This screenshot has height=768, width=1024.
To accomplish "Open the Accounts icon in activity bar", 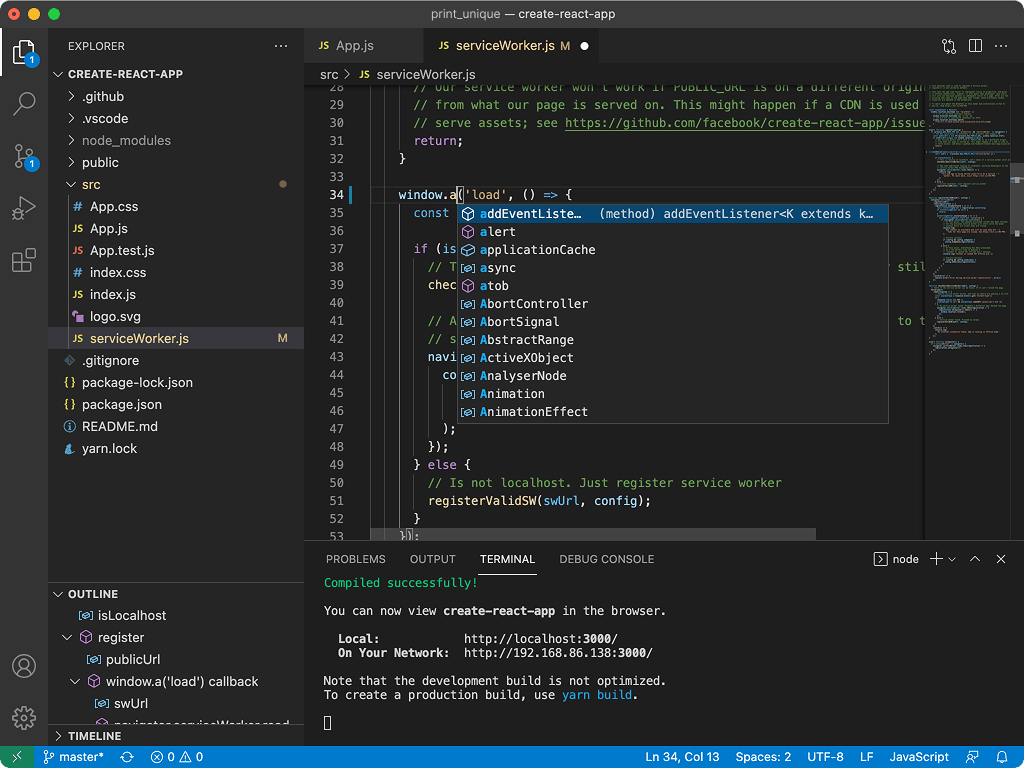I will [24, 667].
